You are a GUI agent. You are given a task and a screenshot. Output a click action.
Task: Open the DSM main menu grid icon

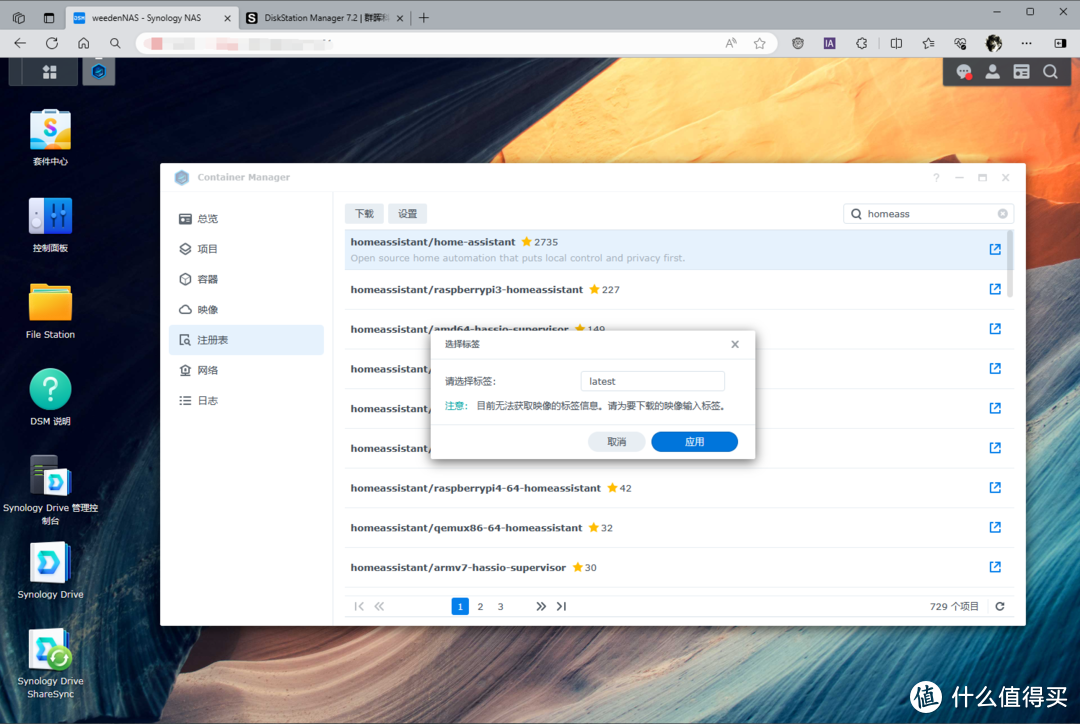[x=50, y=72]
